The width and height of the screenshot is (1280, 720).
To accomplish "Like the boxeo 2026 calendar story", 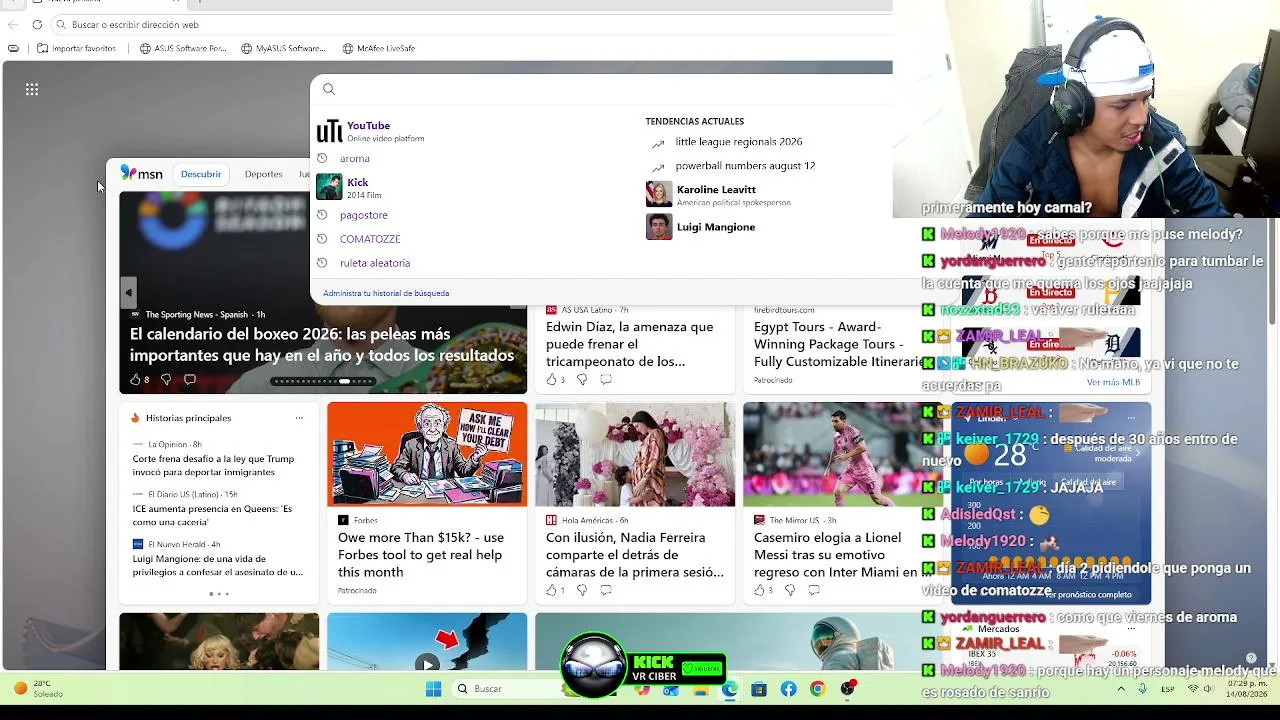I will [x=135, y=380].
